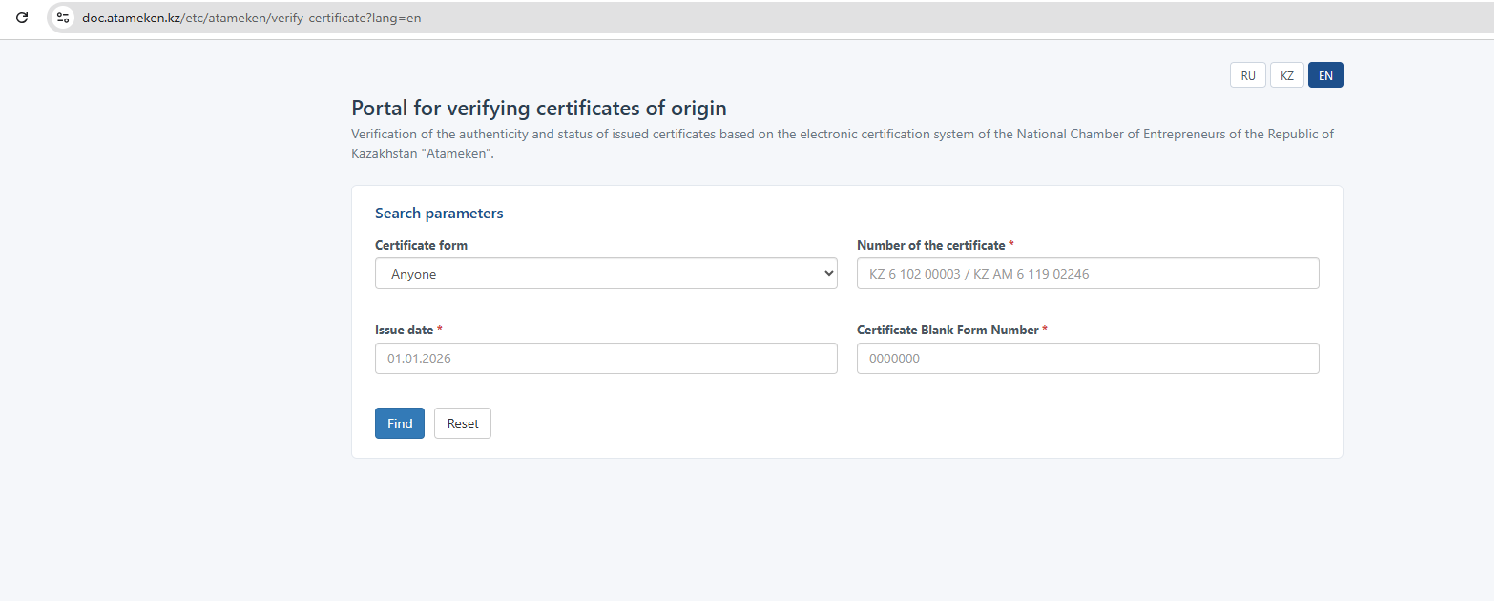This screenshot has height=601, width=1494.
Task: Select the doc.atameken.kz URL in address bar
Action: coord(251,18)
